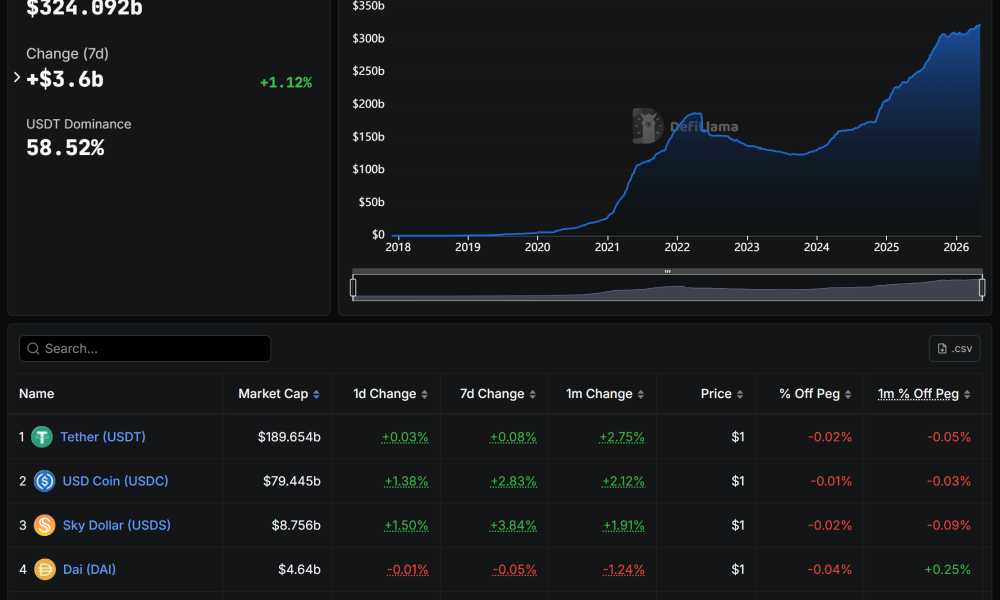Viewport: 1000px width, 600px height.
Task: Click the magnifier icon in search box
Action: pos(34,349)
